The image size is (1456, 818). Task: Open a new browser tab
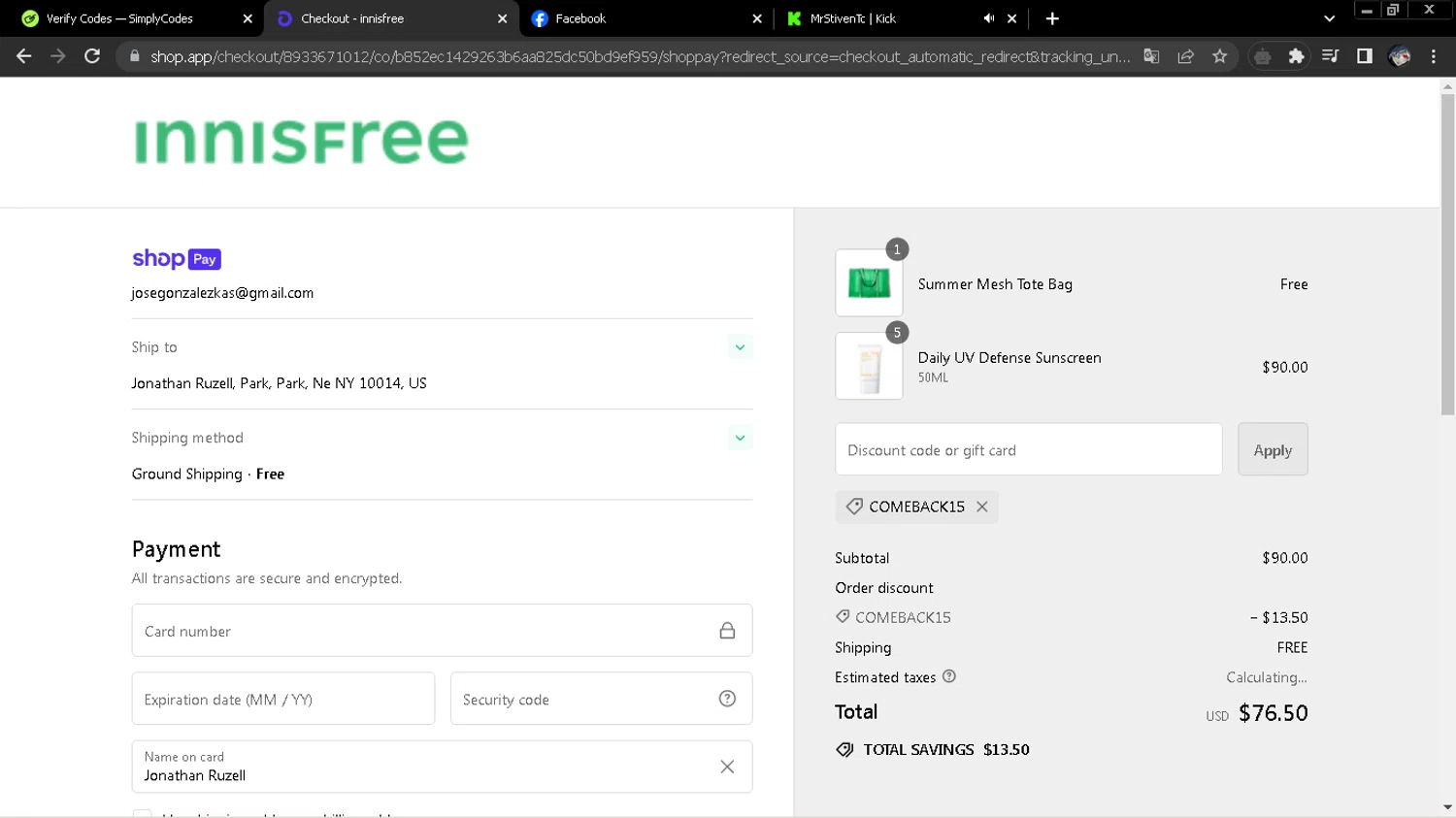pos(1052,18)
